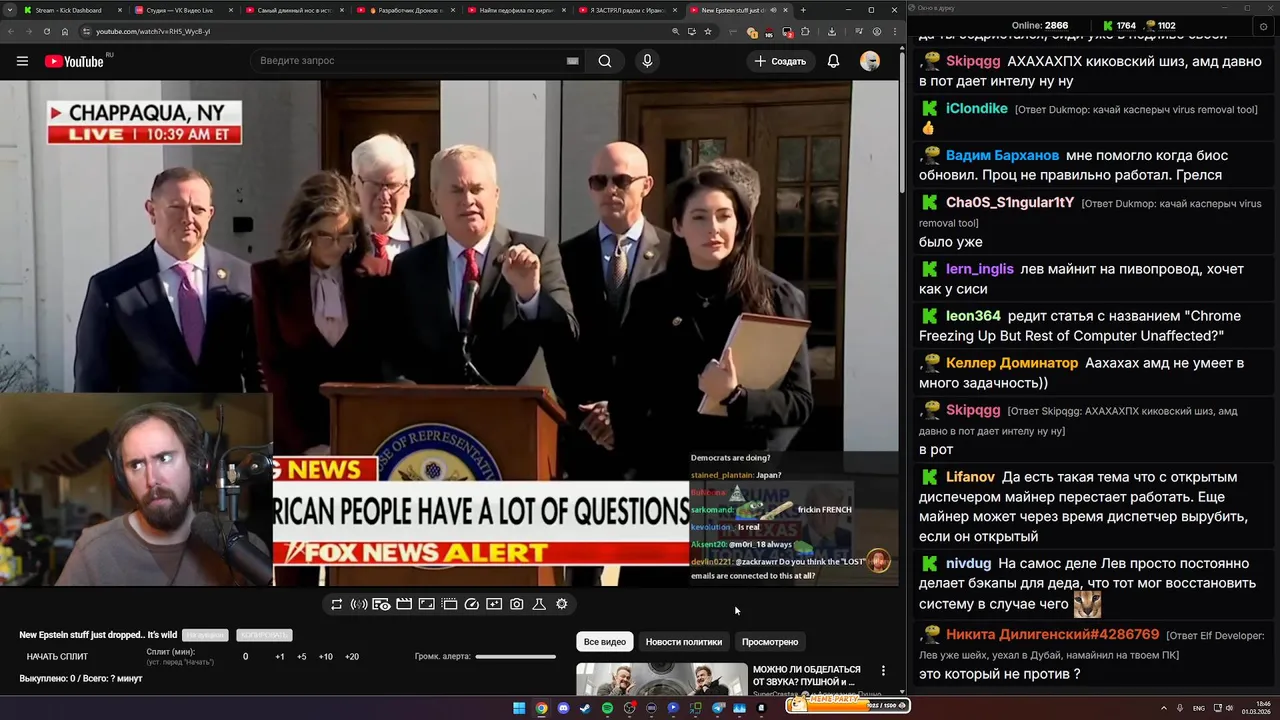Select the Просмотрено filter chip
Image resolution: width=1280 pixels, height=720 pixels.
(x=770, y=642)
